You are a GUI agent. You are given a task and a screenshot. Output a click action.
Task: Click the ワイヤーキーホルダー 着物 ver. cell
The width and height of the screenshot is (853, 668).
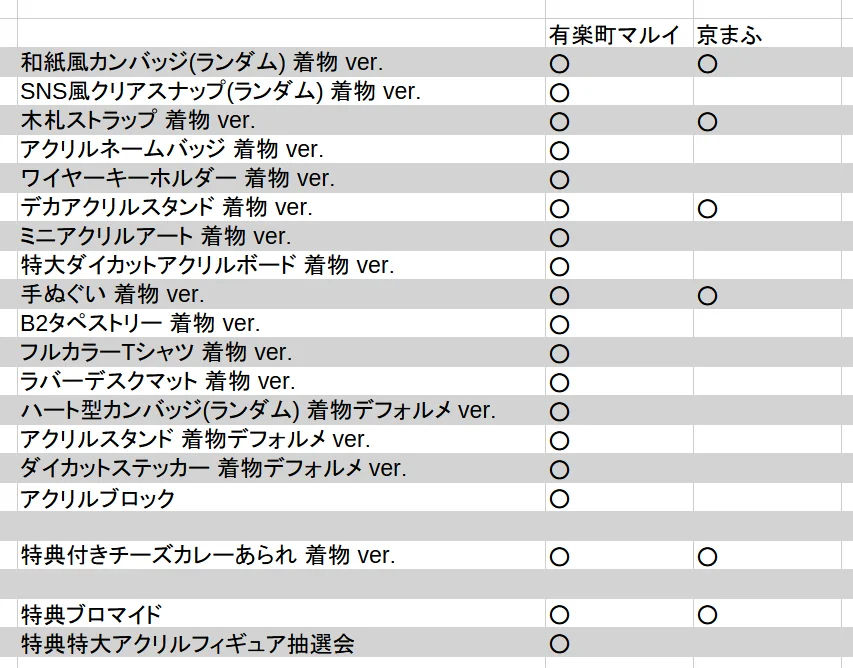[281, 178]
